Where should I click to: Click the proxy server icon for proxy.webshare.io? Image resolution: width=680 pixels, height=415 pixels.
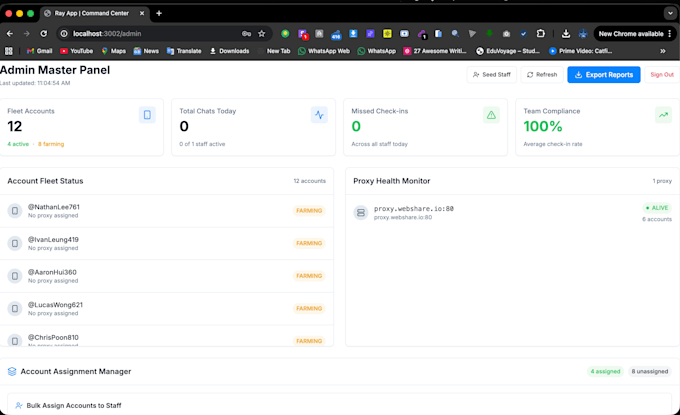[x=360, y=212]
